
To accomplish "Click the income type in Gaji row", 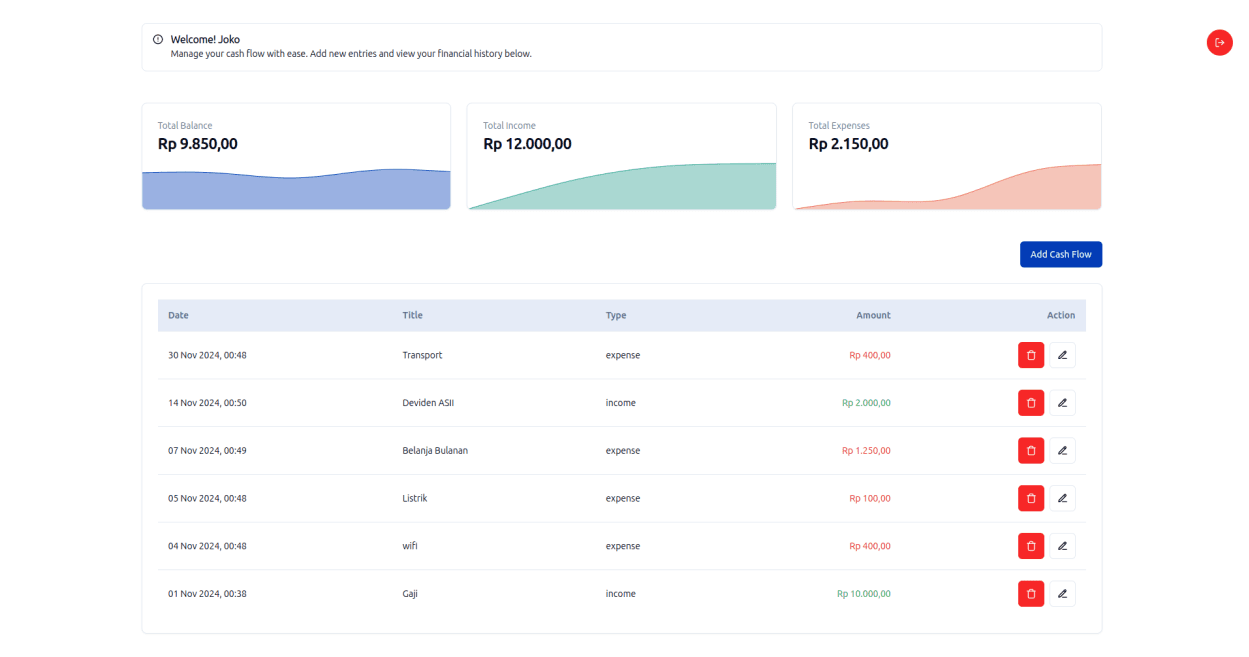I will click(x=621, y=594).
